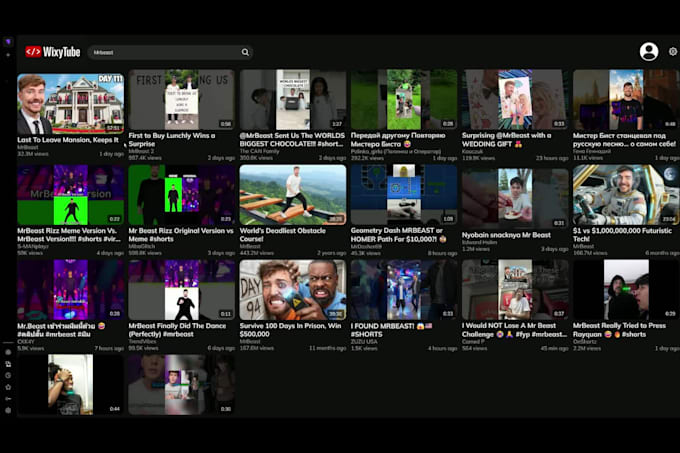Click 'The CAN Family' channel name
The width and height of the screenshot is (680, 453).
tap(260, 151)
